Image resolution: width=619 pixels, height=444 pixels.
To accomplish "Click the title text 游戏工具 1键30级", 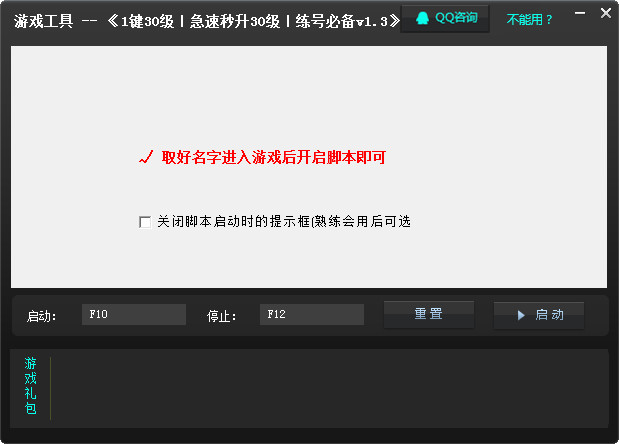I will pos(207,21).
